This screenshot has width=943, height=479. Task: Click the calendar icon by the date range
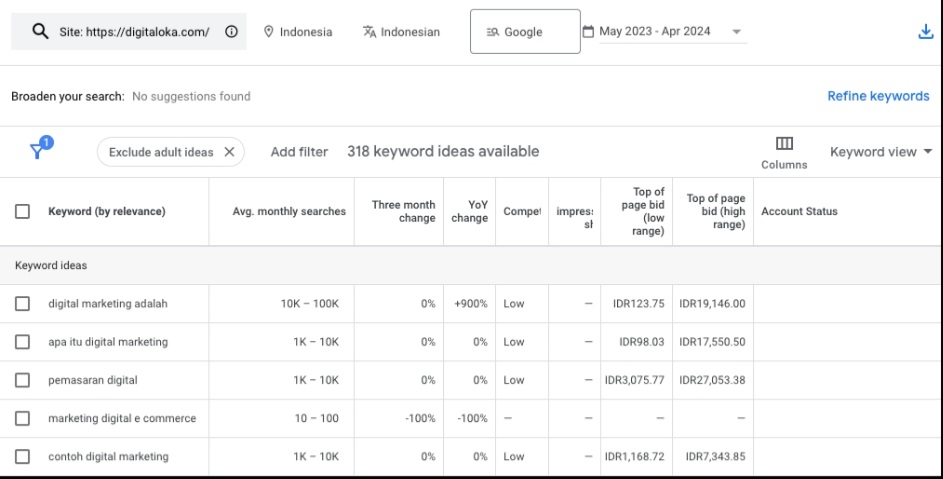pos(588,31)
